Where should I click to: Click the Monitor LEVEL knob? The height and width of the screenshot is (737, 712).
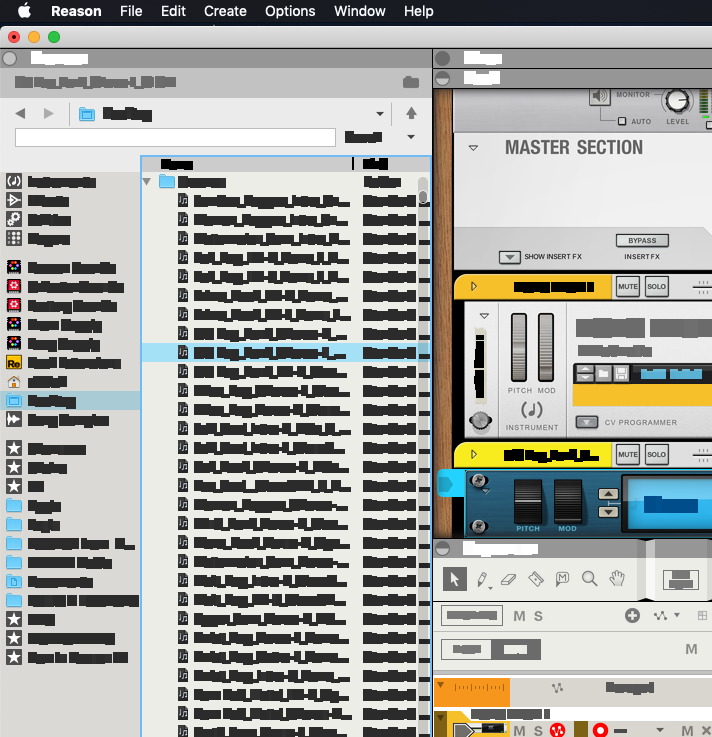coord(677,101)
